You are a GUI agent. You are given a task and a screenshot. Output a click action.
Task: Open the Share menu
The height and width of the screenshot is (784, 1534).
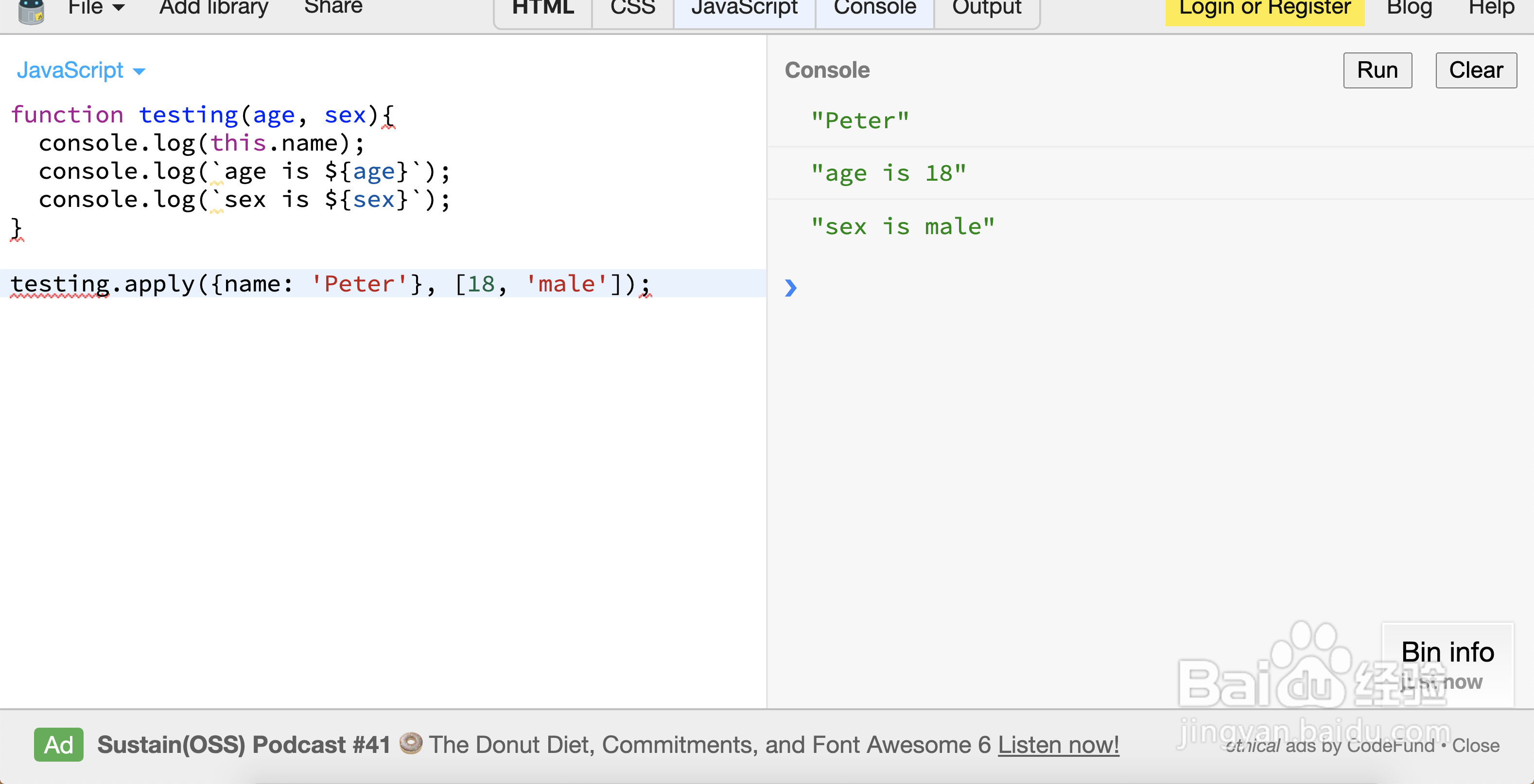click(333, 8)
